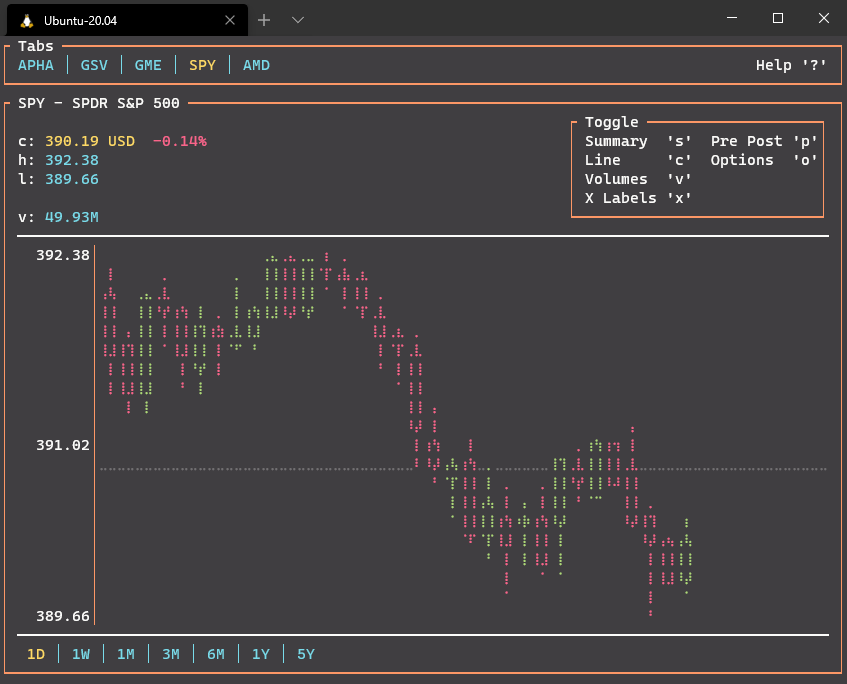Click the -0.14% change value
This screenshot has width=847, height=684.
click(x=179, y=141)
